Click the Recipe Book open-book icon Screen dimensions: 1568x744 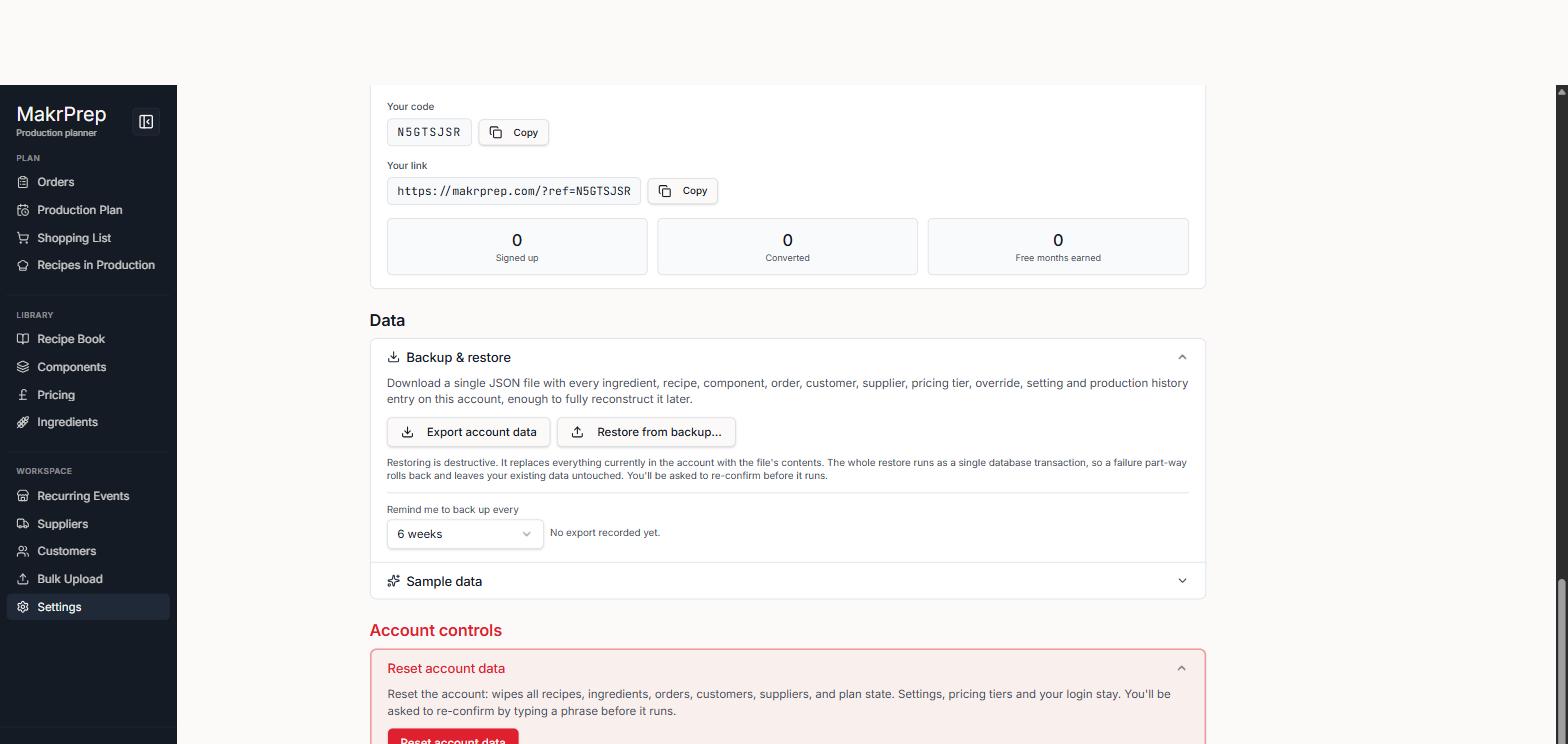coord(23,339)
